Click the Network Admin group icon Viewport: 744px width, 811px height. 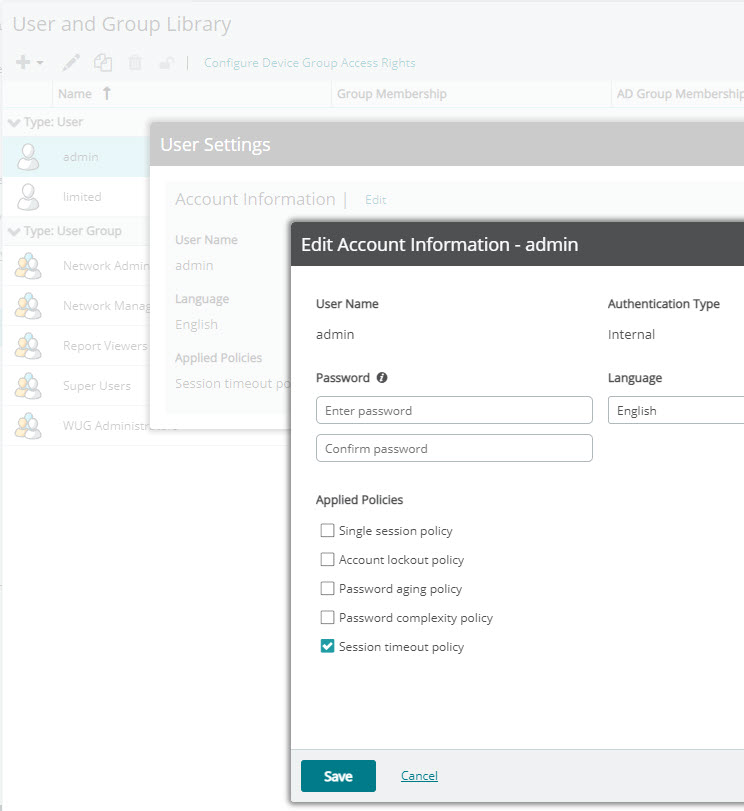(x=28, y=266)
